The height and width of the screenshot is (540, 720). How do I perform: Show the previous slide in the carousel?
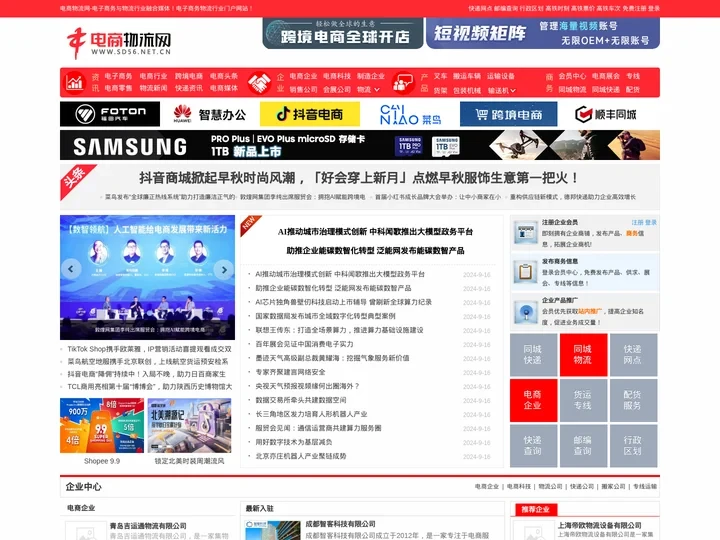pyautogui.click(x=71, y=269)
